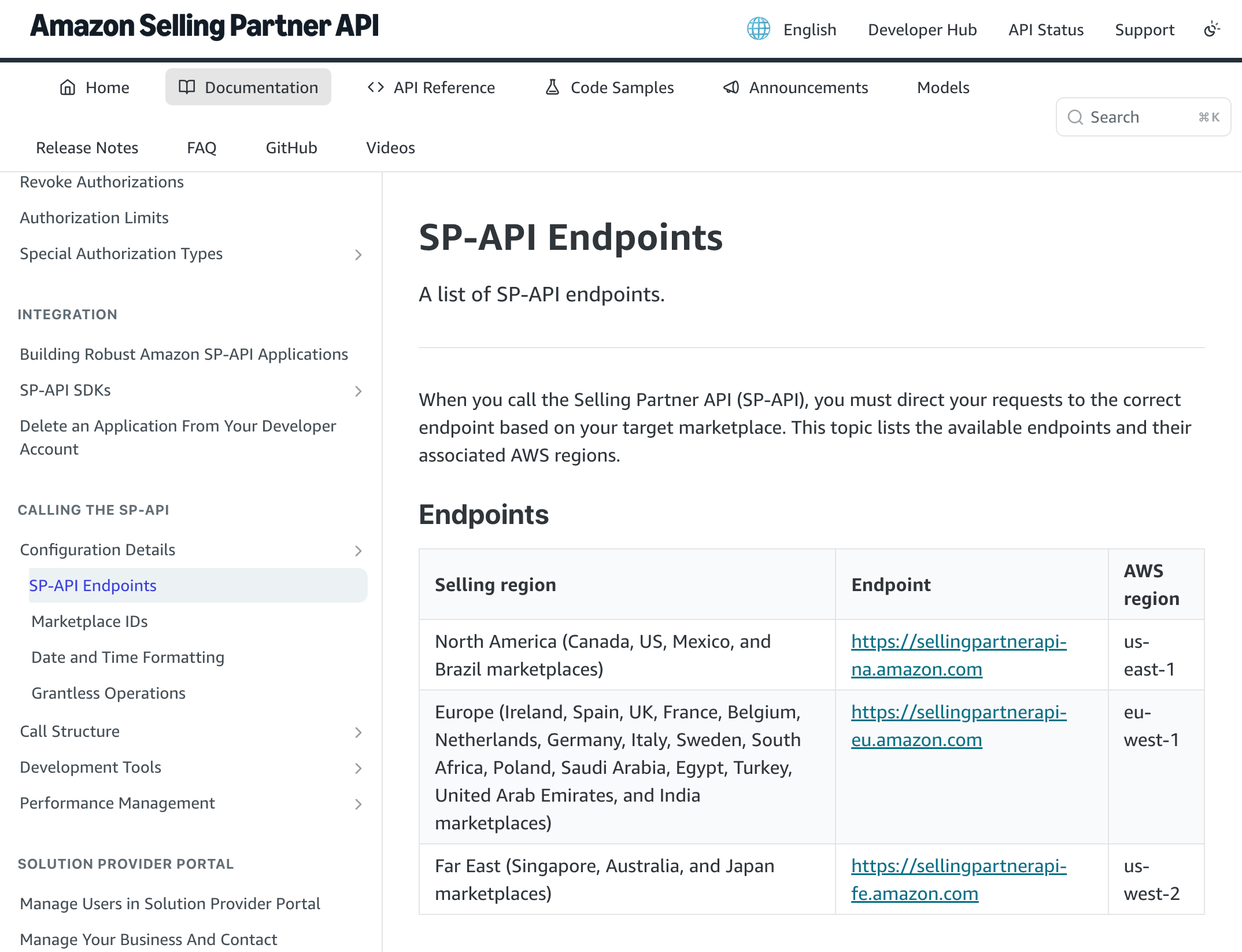Image resolution: width=1242 pixels, height=952 pixels.
Task: Open the sellingpartnerapi-eu.amazon.com endpoint link
Action: pyautogui.click(x=959, y=726)
